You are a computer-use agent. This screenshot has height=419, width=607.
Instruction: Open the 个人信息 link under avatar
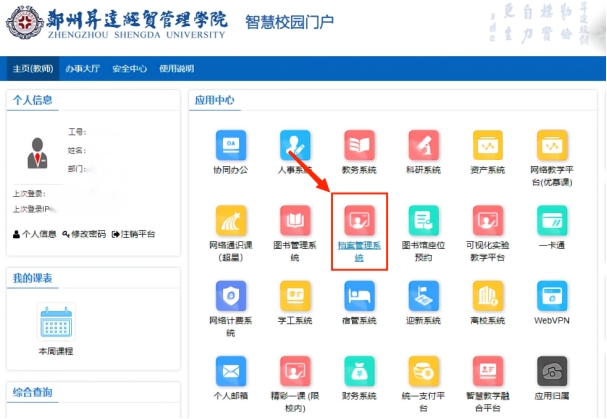click(34, 234)
